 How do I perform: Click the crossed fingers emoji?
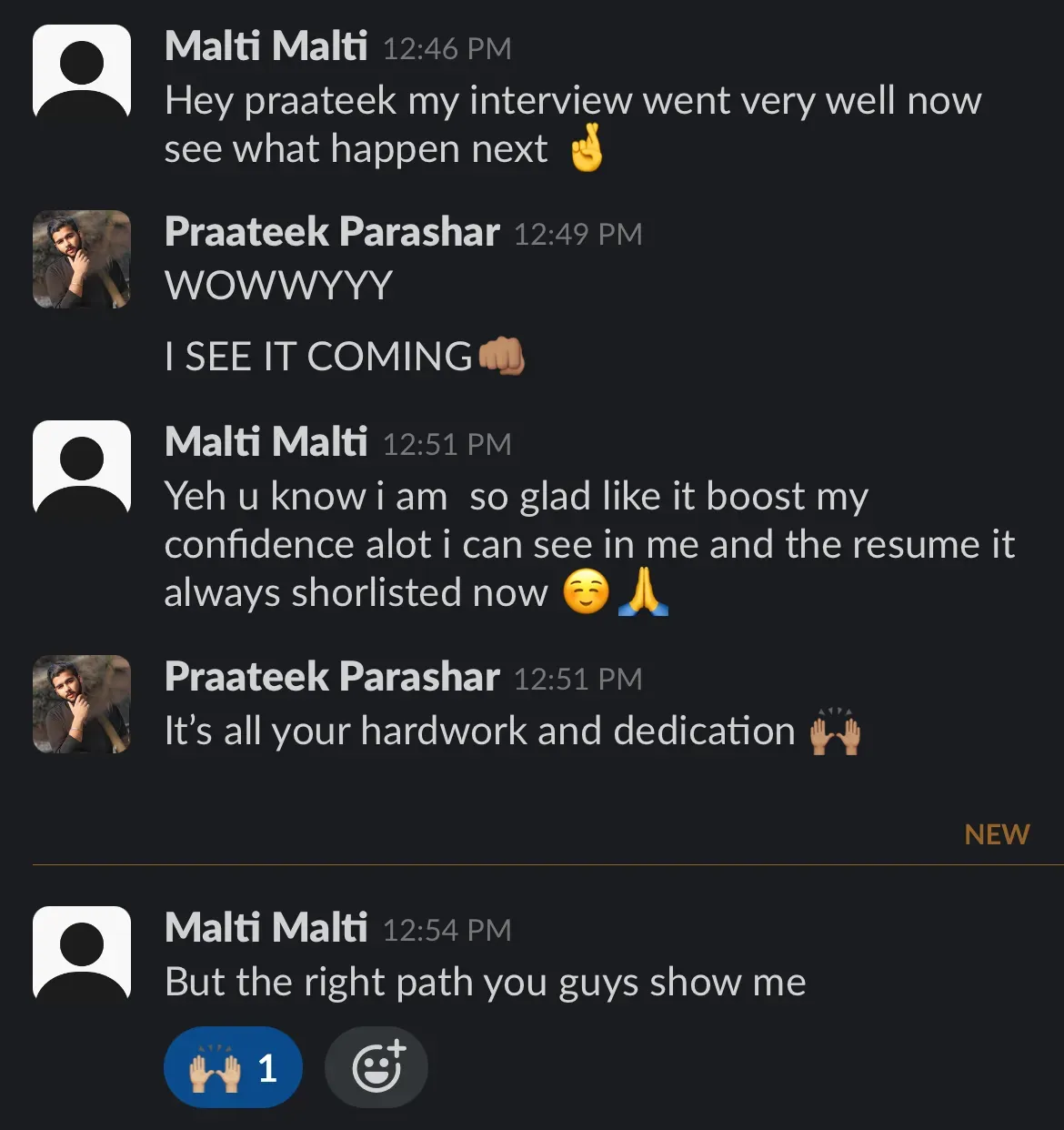[x=587, y=148]
